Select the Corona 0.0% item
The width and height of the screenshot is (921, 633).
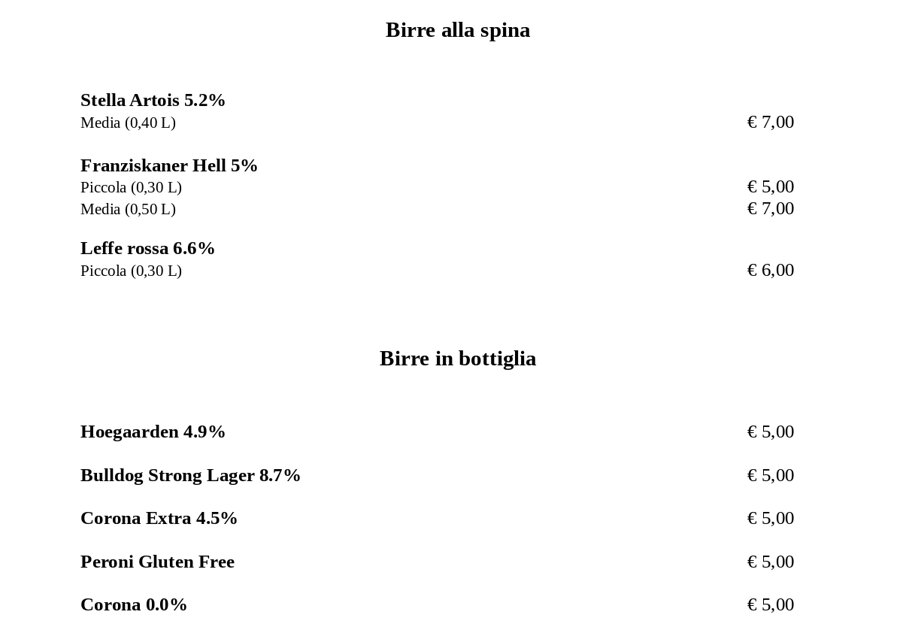(x=133, y=605)
